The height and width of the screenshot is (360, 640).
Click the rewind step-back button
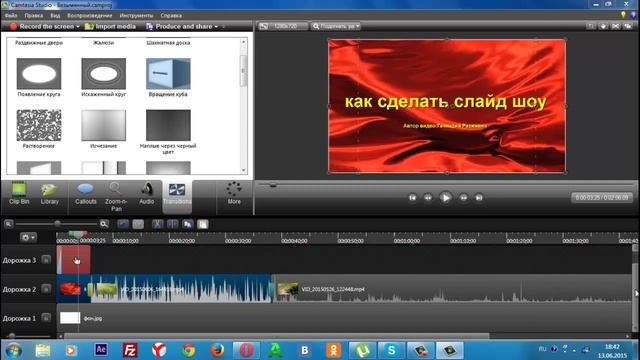pos(428,198)
